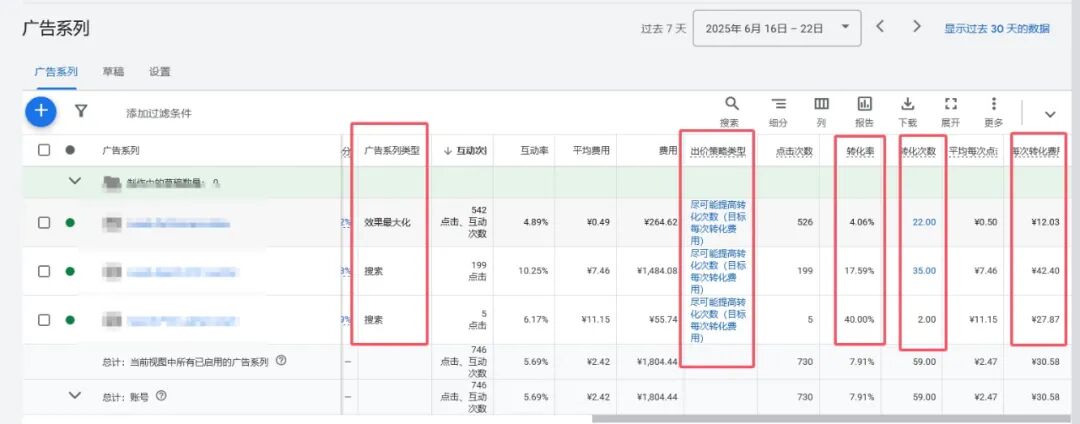Click conversions value 35.00 link
This screenshot has height=424, width=1080.
tap(924, 271)
